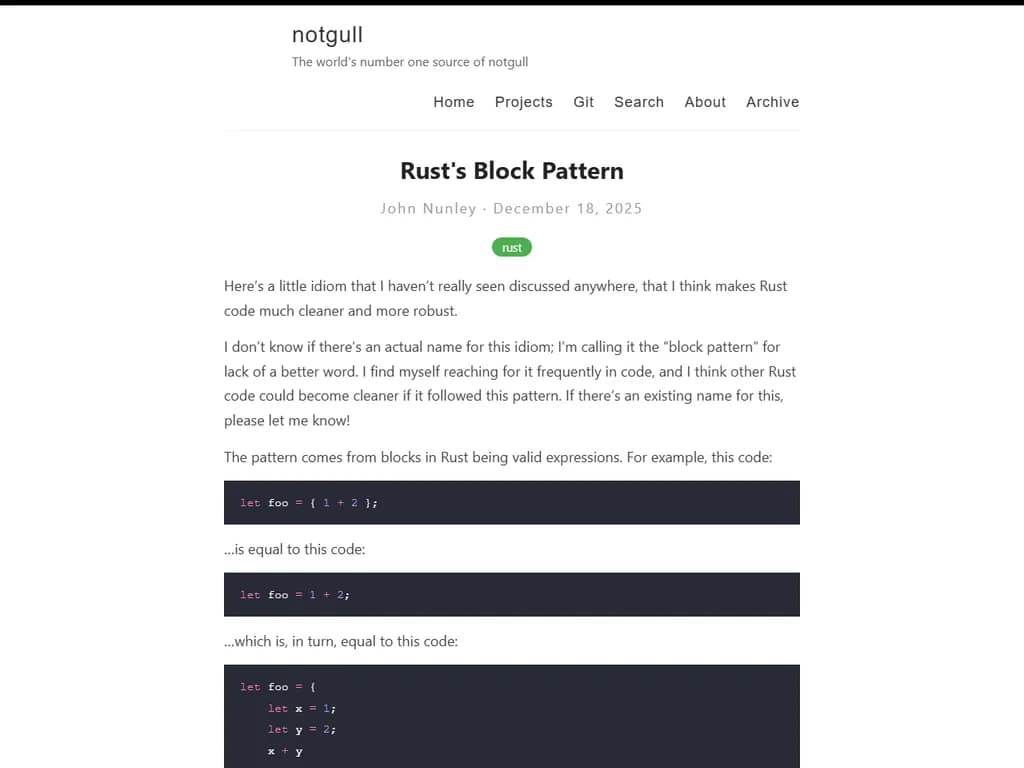Open the Projects navigation link
This screenshot has height=768, width=1024.
524,102
